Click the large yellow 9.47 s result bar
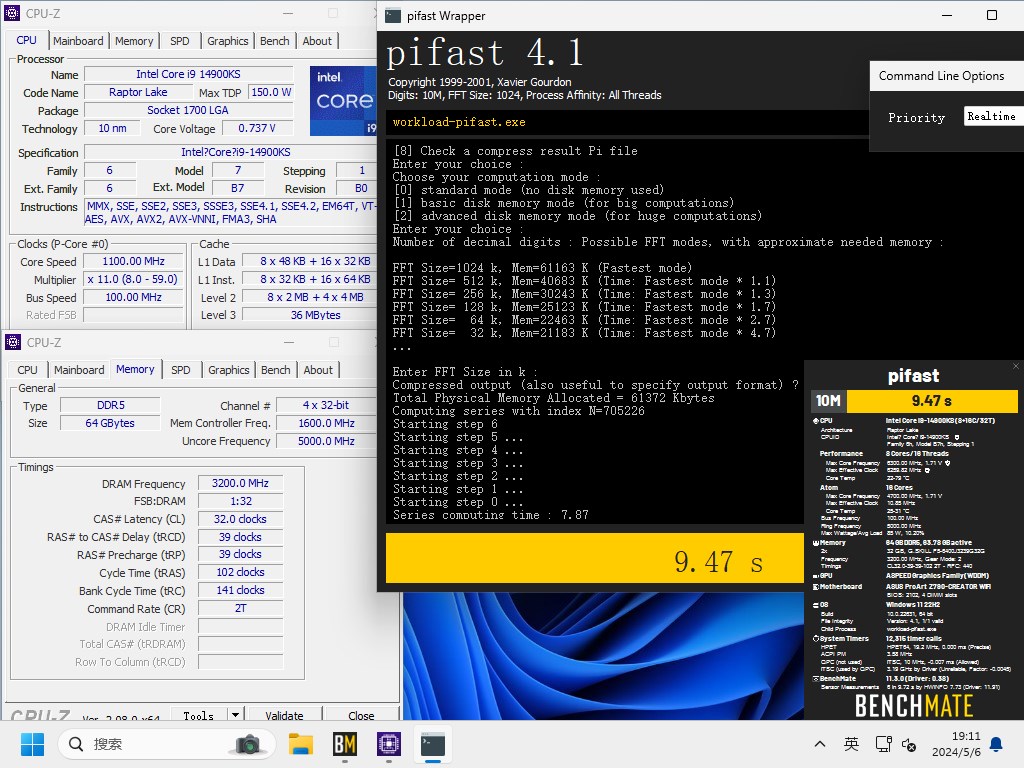 pyautogui.click(x=594, y=558)
